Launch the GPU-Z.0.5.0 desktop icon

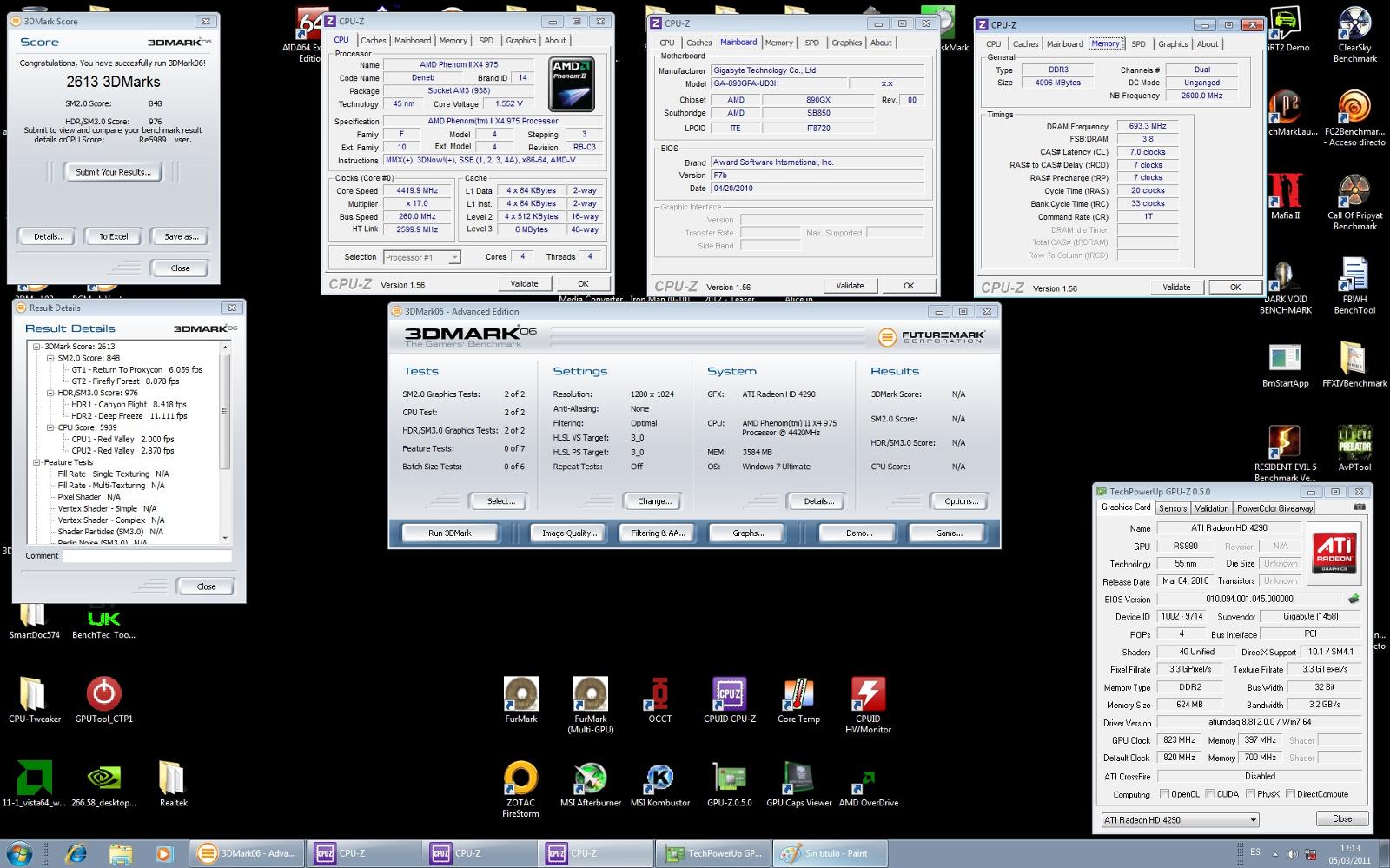730,785
